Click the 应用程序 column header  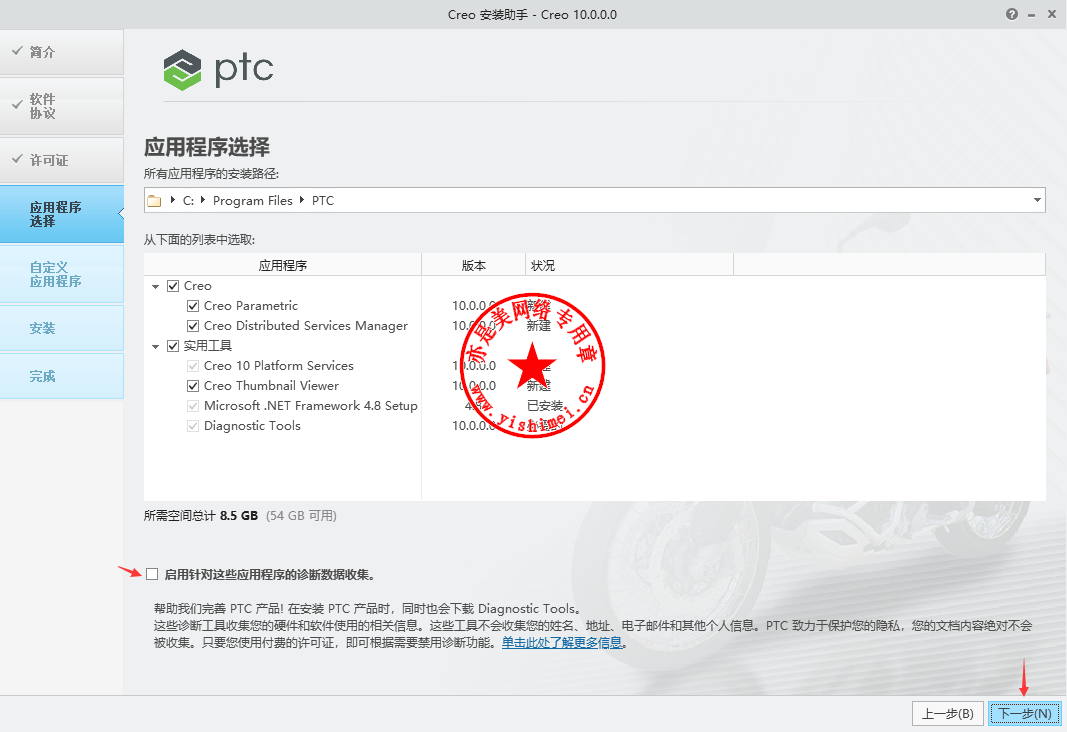[x=283, y=265]
